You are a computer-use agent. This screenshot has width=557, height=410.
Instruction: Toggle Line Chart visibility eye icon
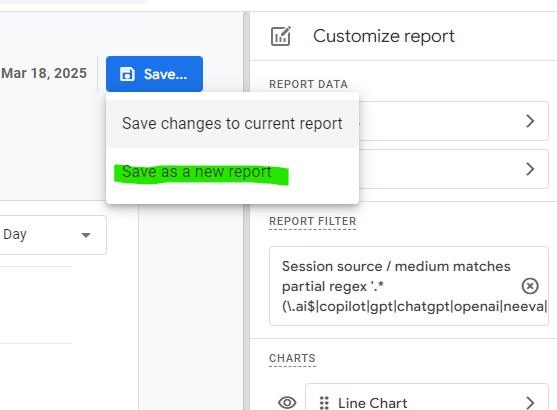click(287, 403)
